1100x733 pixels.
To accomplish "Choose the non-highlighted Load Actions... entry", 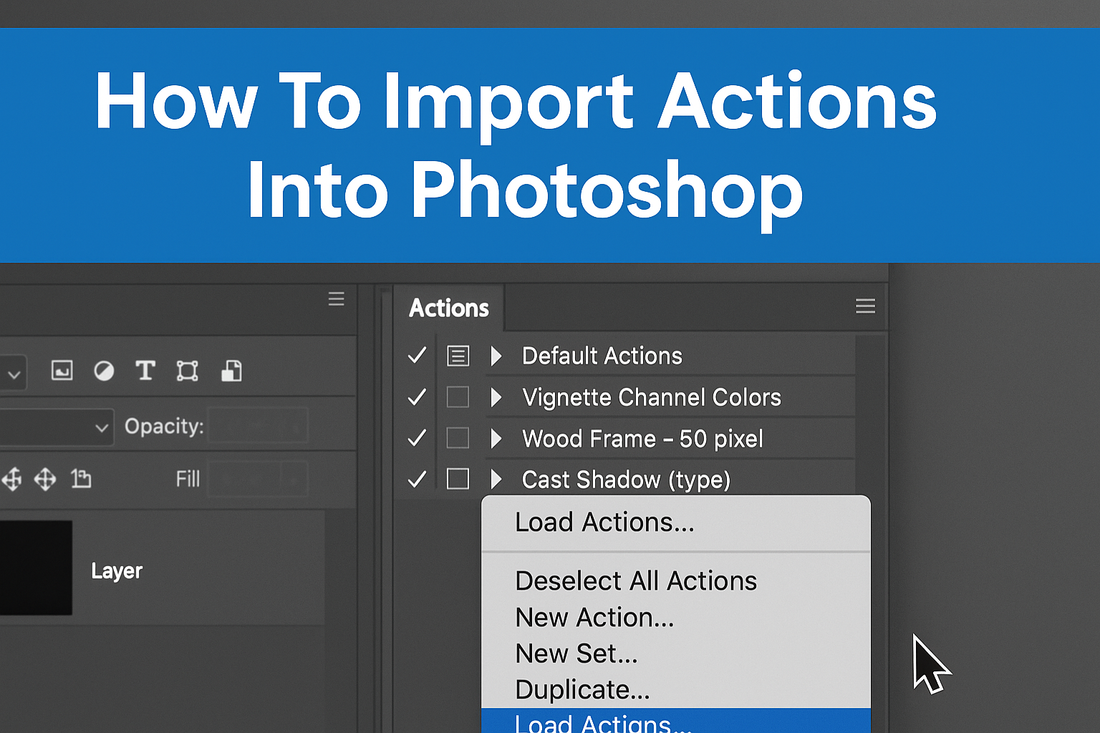I will [605, 523].
